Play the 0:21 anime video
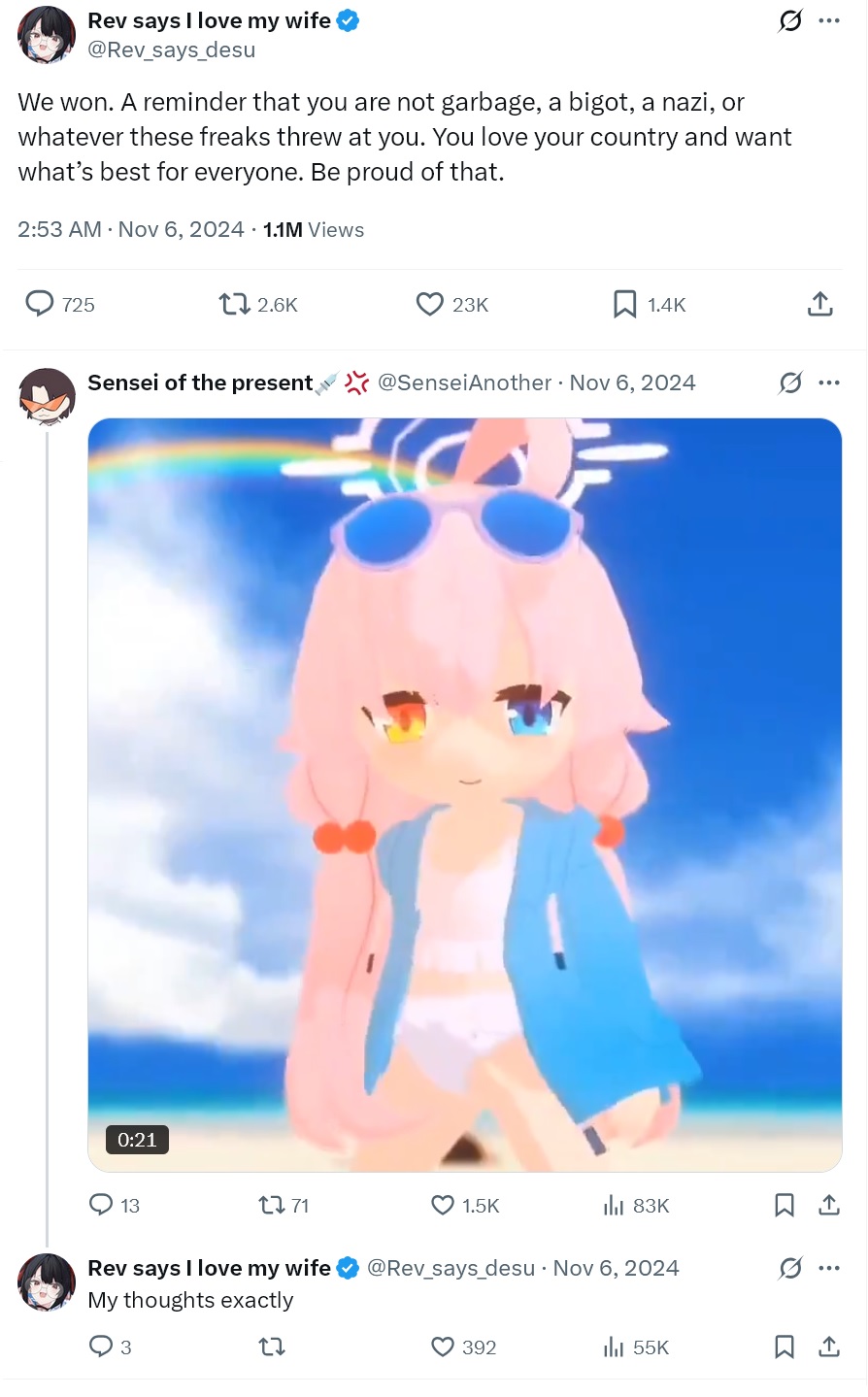The height and width of the screenshot is (1397, 868). click(x=465, y=795)
